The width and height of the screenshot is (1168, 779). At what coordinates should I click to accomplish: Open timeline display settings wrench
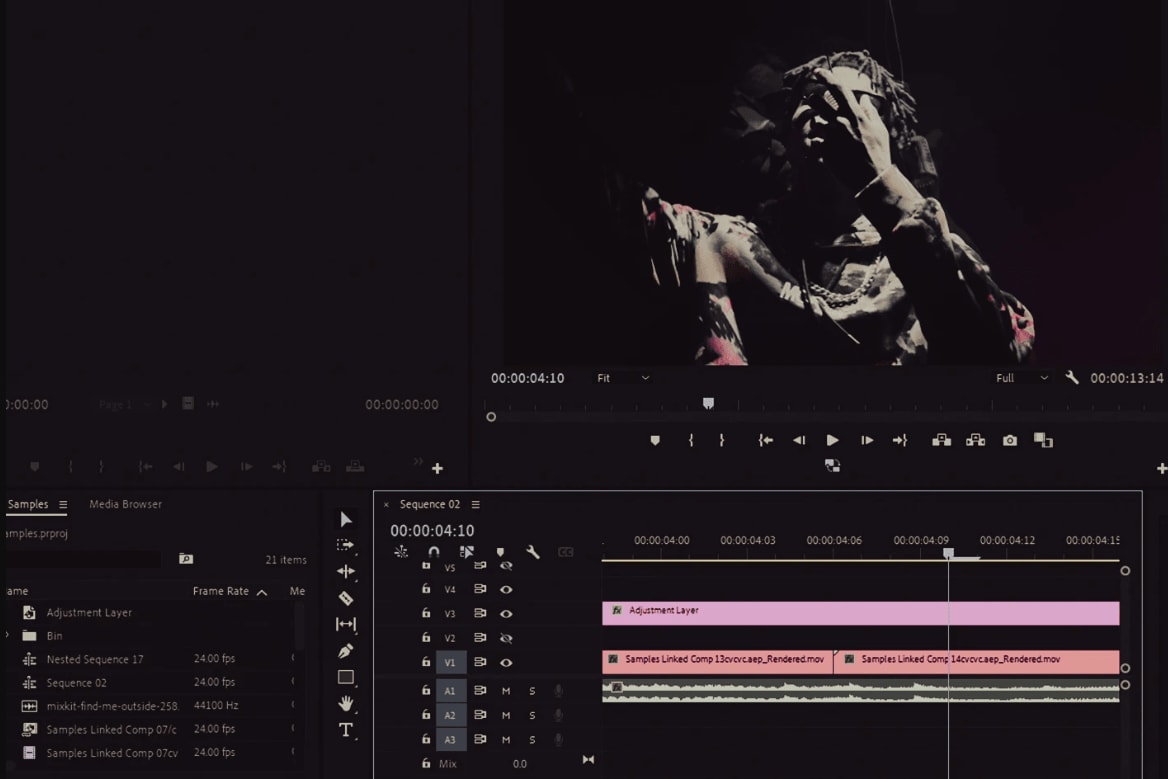coord(533,552)
